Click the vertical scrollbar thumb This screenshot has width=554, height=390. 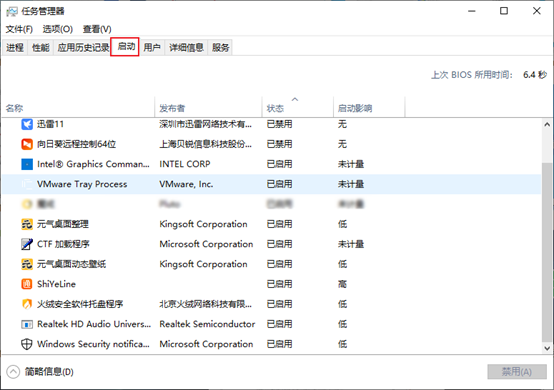547,253
